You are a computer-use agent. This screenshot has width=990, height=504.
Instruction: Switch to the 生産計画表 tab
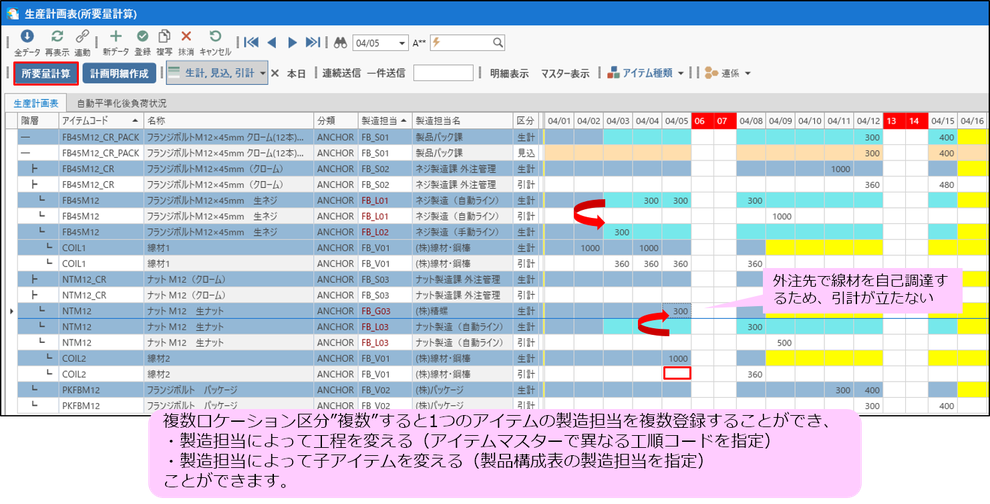click(36, 103)
